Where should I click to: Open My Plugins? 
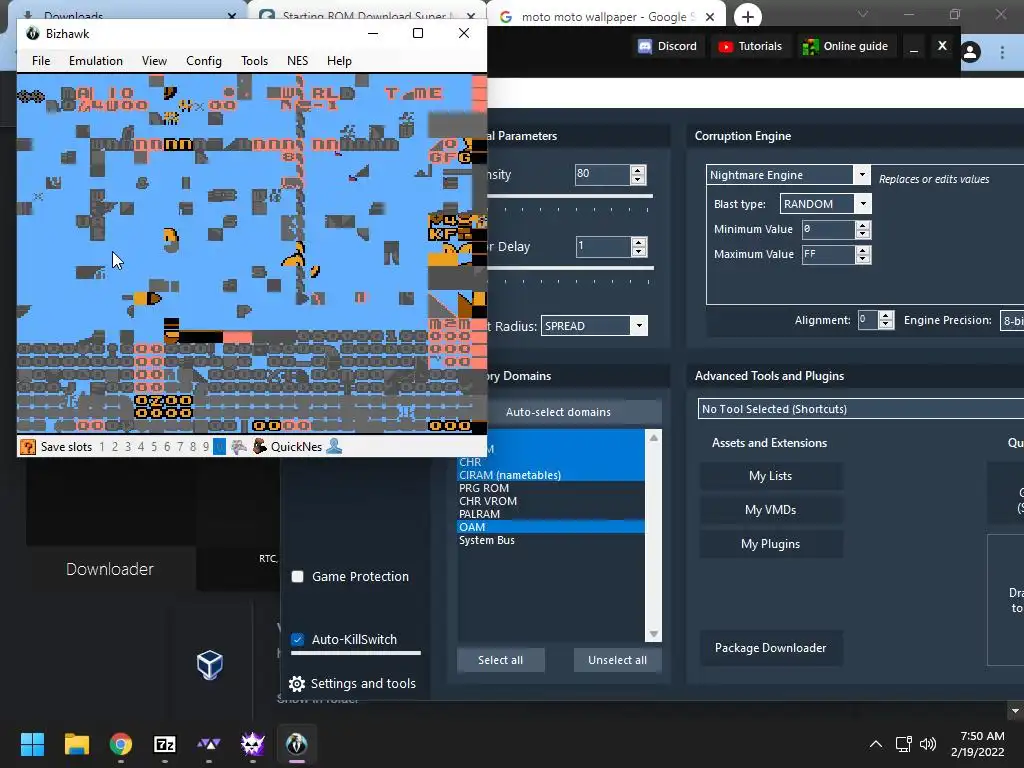tap(771, 544)
